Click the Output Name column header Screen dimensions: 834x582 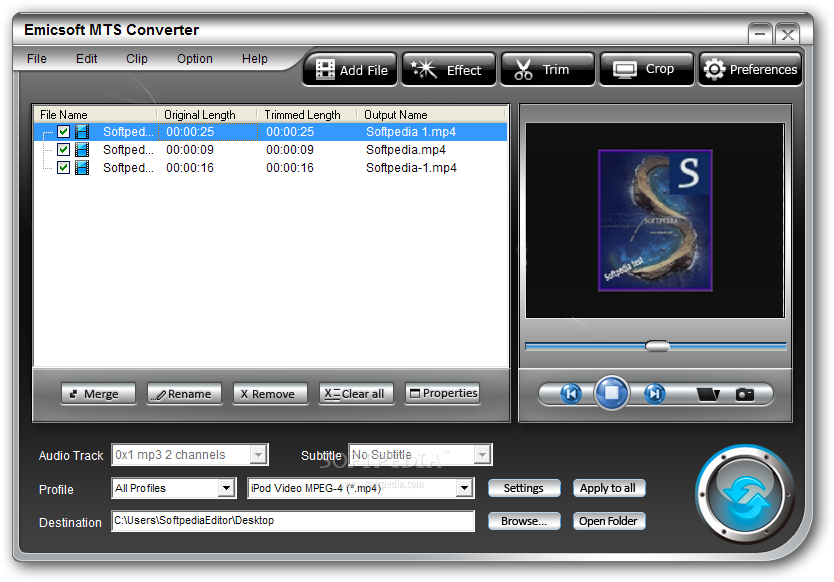tap(431, 114)
